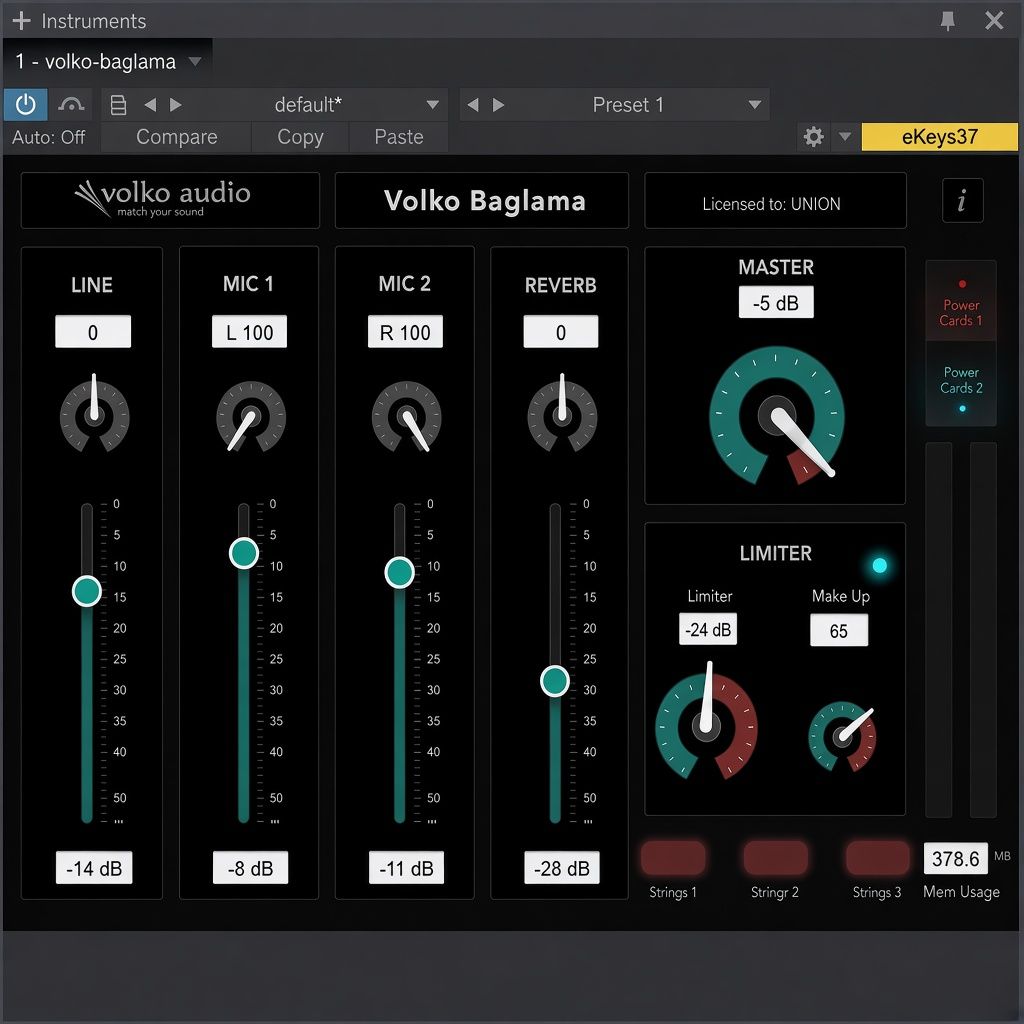Click the LINE -14 dB value field
This screenshot has width=1024, height=1024.
pyautogui.click(x=94, y=868)
